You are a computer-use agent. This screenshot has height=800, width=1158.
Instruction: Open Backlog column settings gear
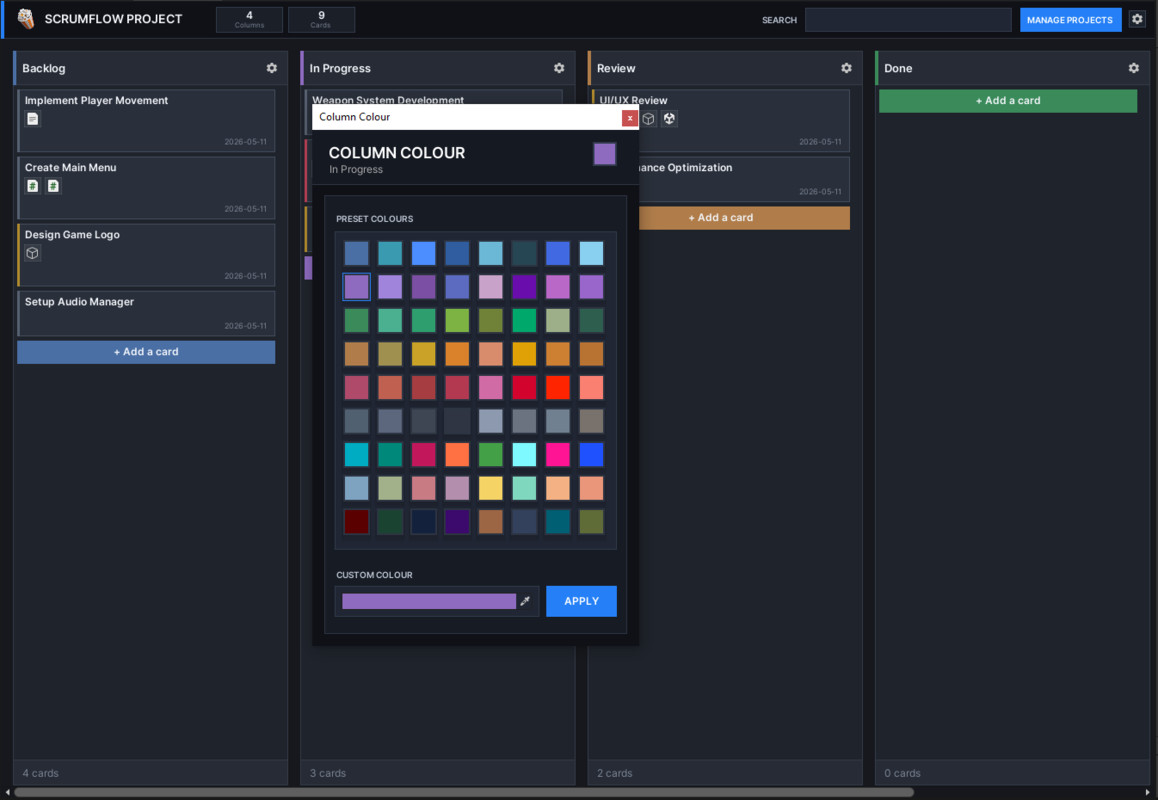pos(272,68)
